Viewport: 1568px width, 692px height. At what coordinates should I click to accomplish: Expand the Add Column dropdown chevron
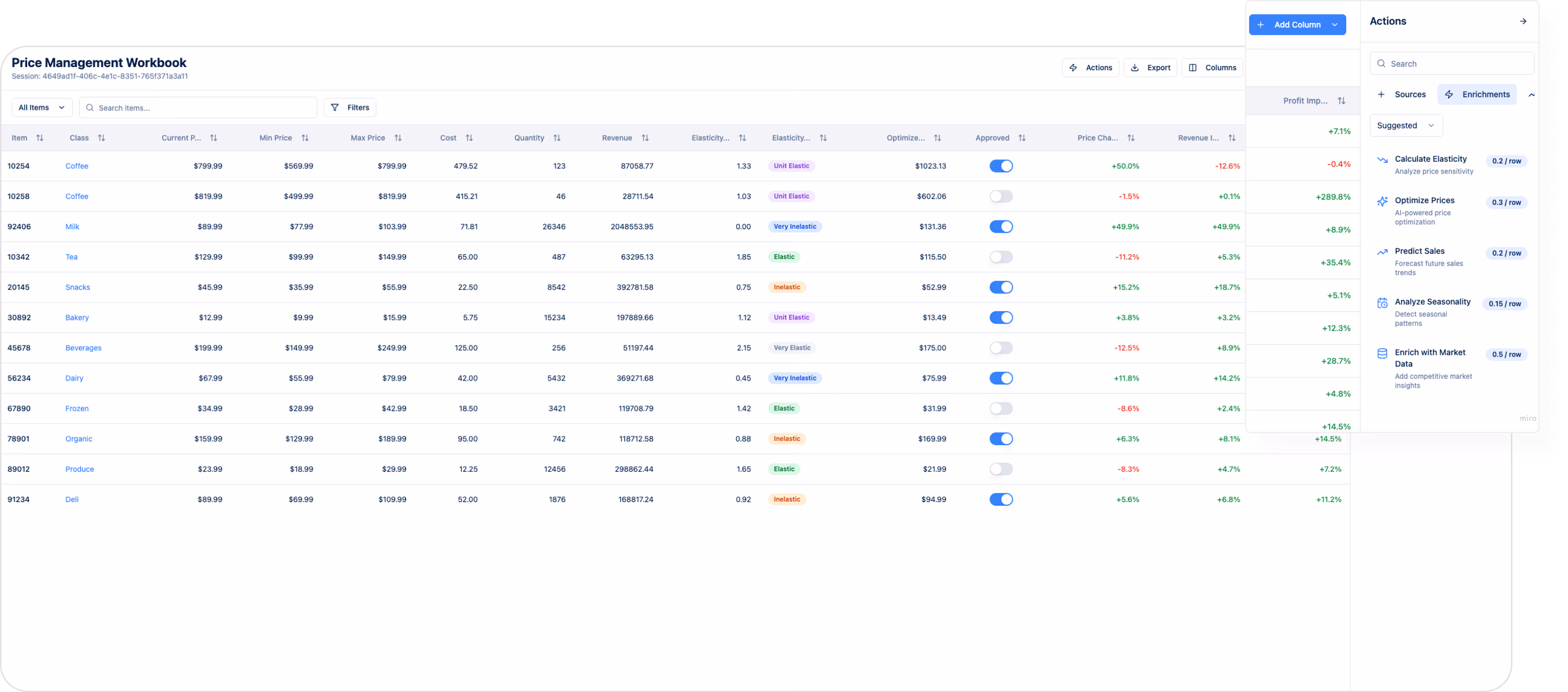1336,24
